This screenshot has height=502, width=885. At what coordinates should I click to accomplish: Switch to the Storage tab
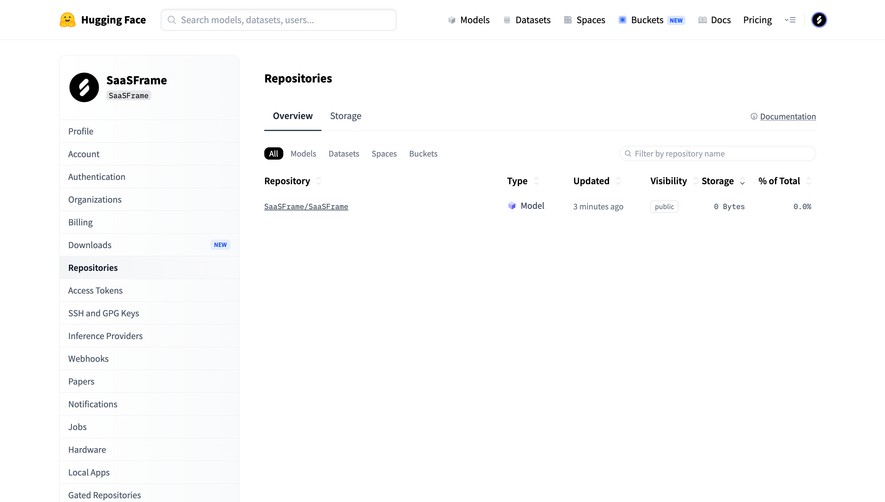(345, 116)
